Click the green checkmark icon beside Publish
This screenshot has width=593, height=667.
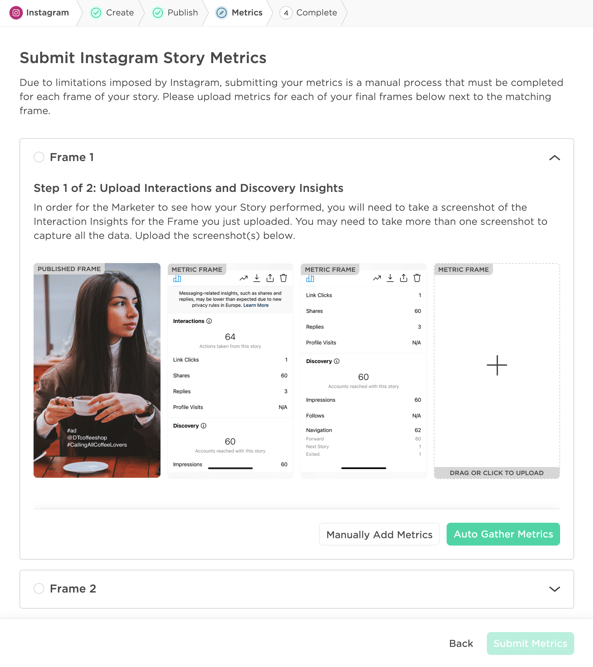coord(158,13)
